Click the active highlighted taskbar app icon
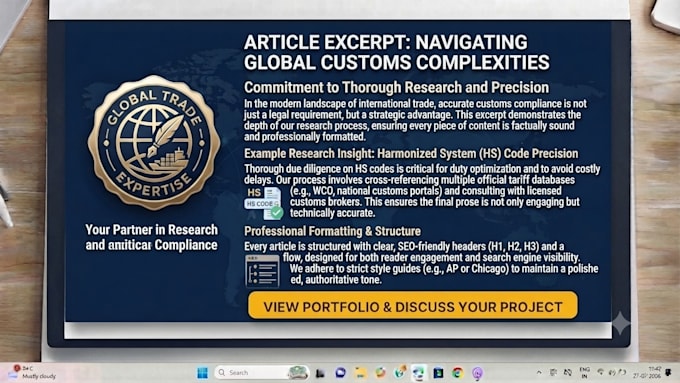 click(418, 373)
